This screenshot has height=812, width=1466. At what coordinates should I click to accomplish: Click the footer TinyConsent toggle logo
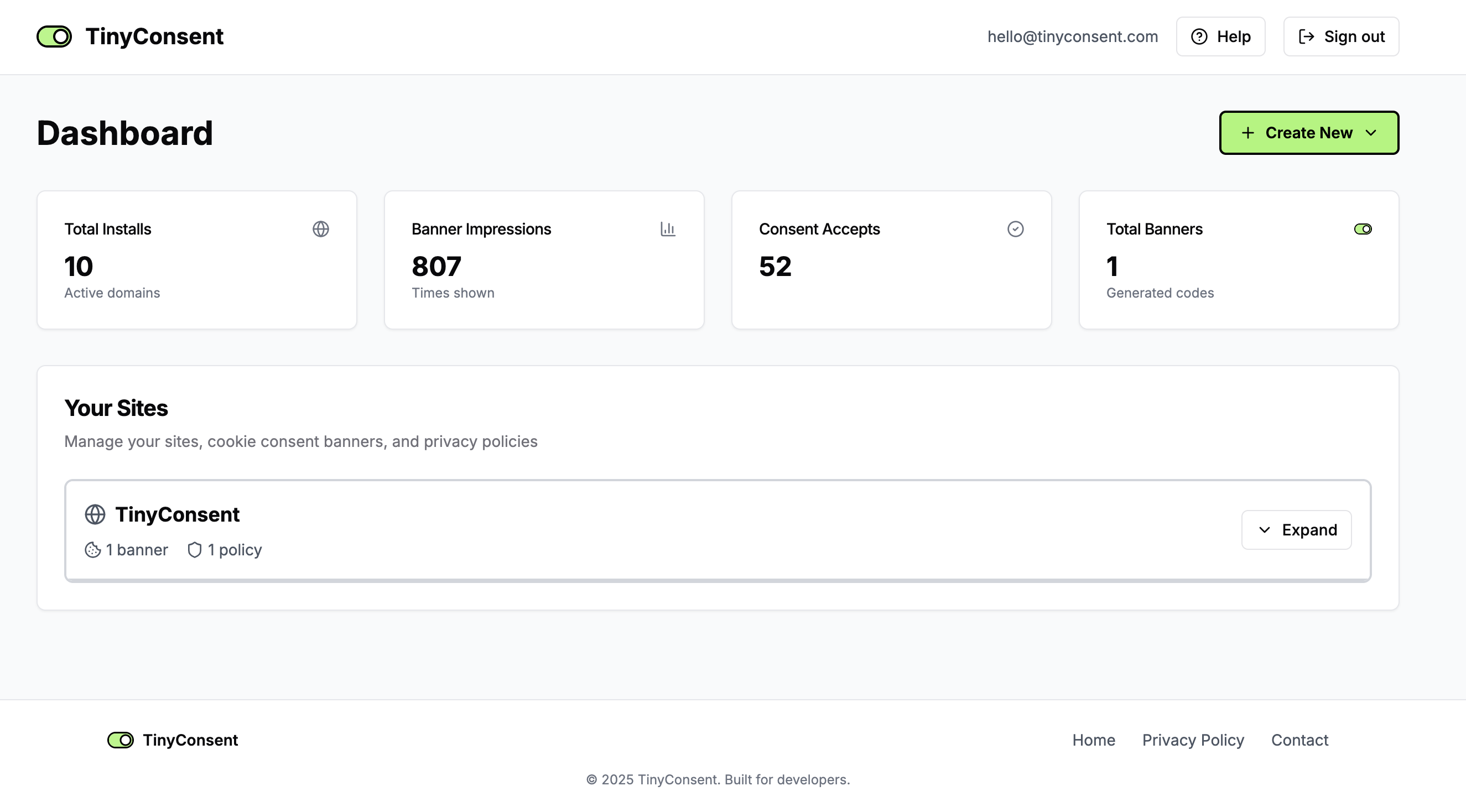coord(121,740)
